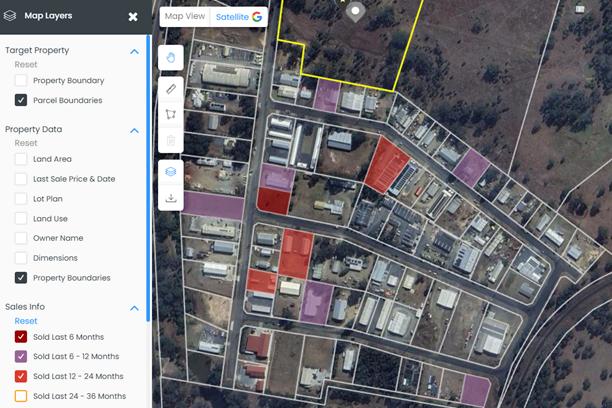Collapse the Target Property section

tap(134, 52)
